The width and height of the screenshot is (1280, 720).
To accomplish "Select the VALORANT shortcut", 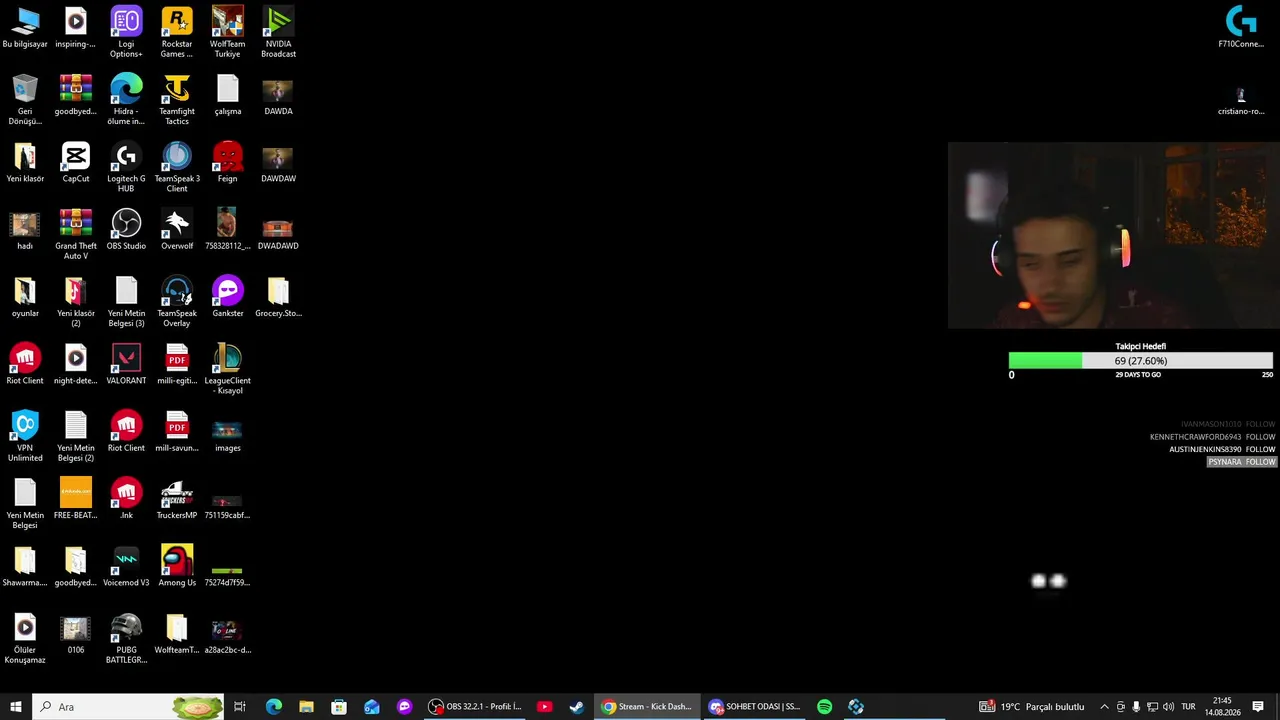I will (x=126, y=364).
